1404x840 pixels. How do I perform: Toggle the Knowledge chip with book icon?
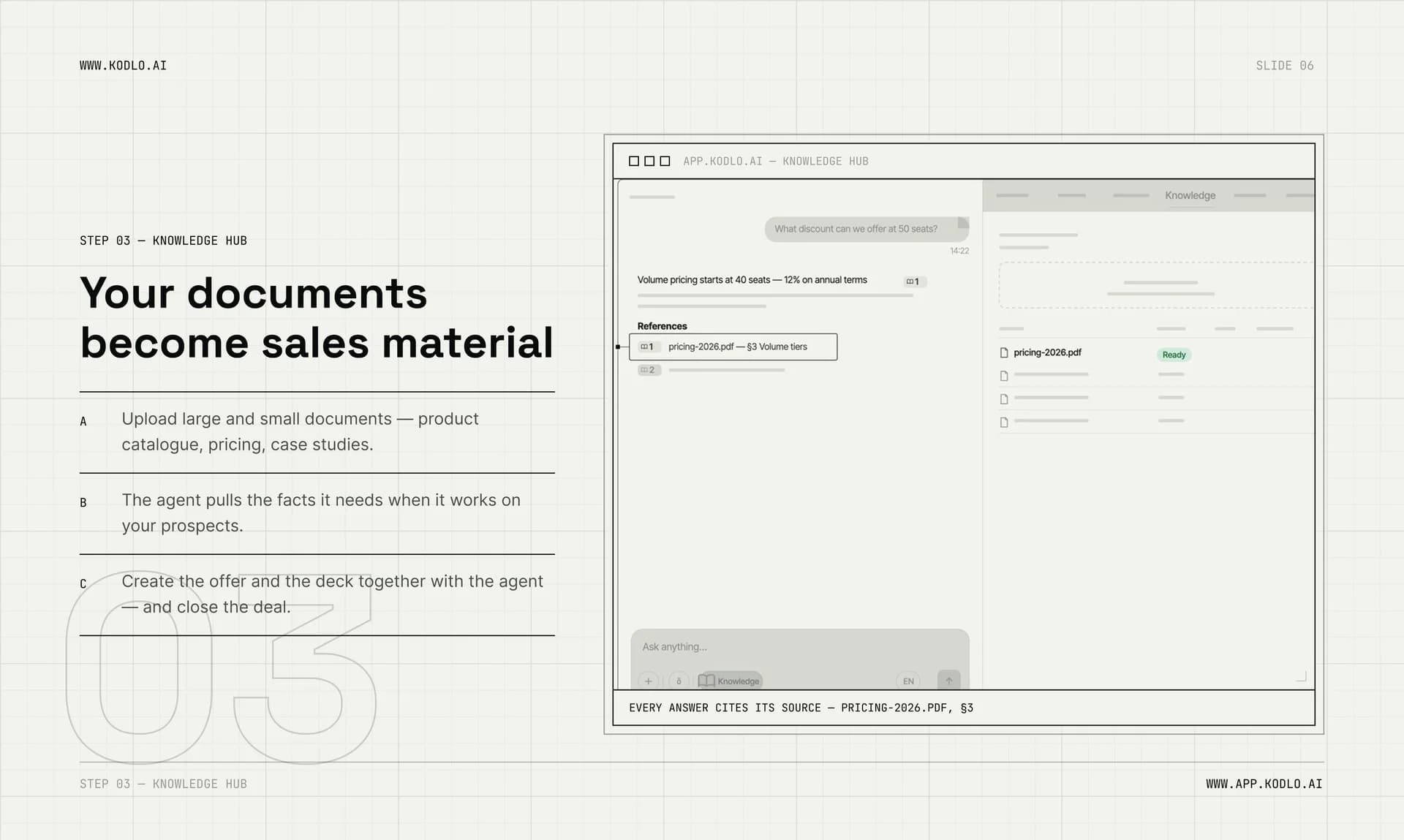[729, 681]
